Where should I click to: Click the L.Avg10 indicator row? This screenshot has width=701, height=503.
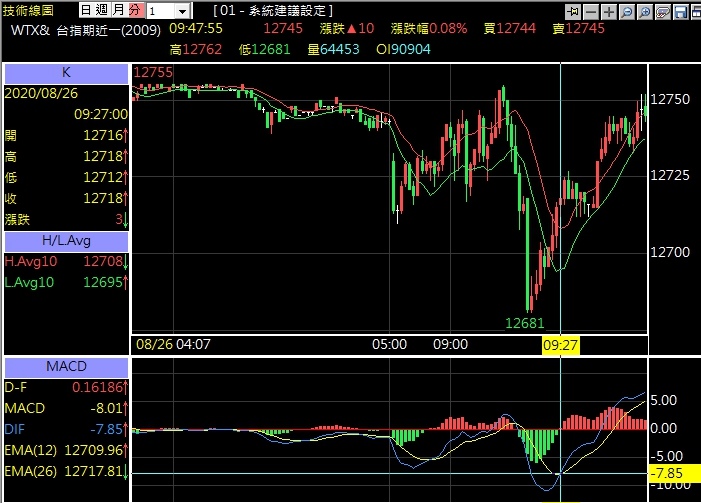click(x=66, y=283)
